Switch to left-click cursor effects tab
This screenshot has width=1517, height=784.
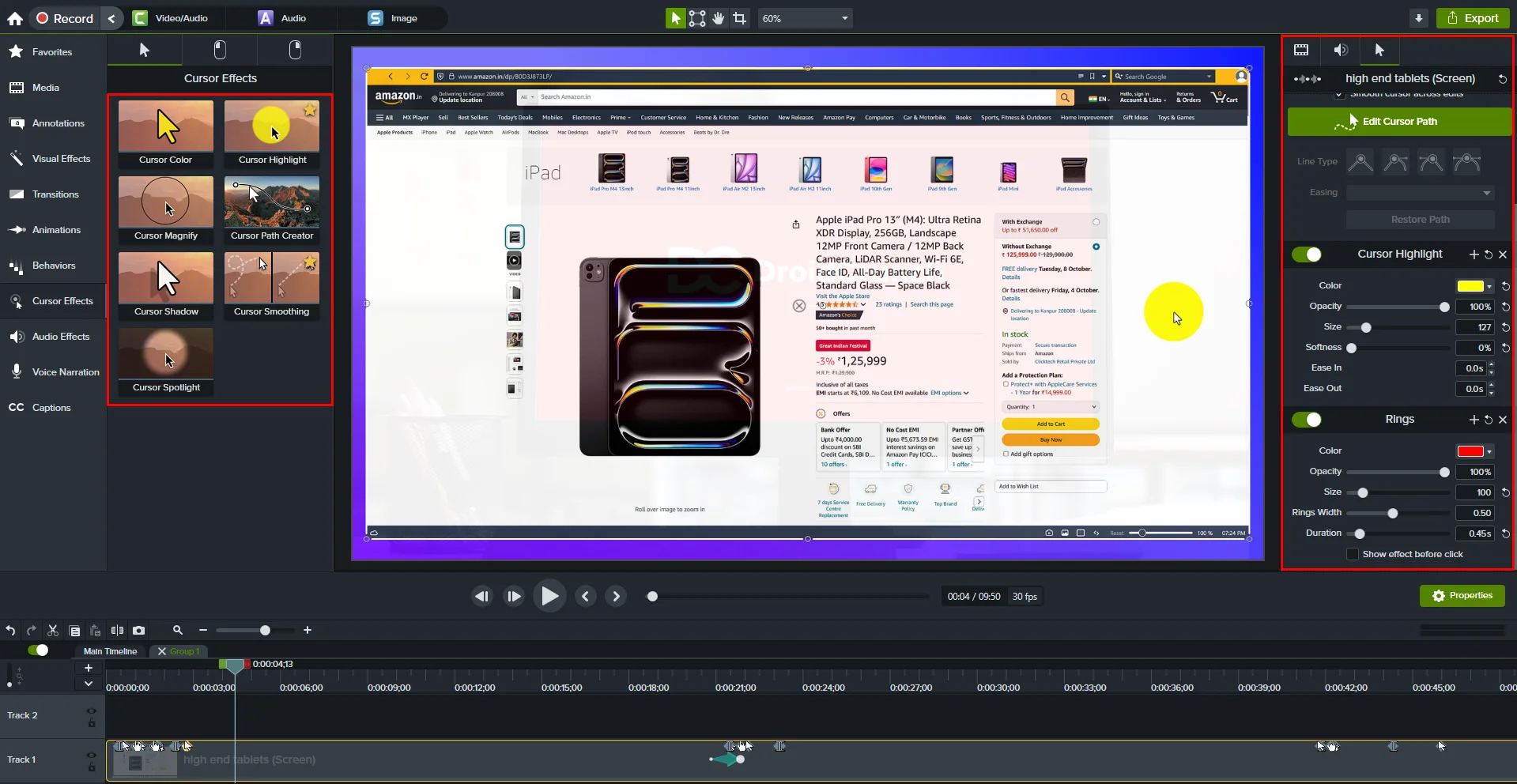coord(220,51)
